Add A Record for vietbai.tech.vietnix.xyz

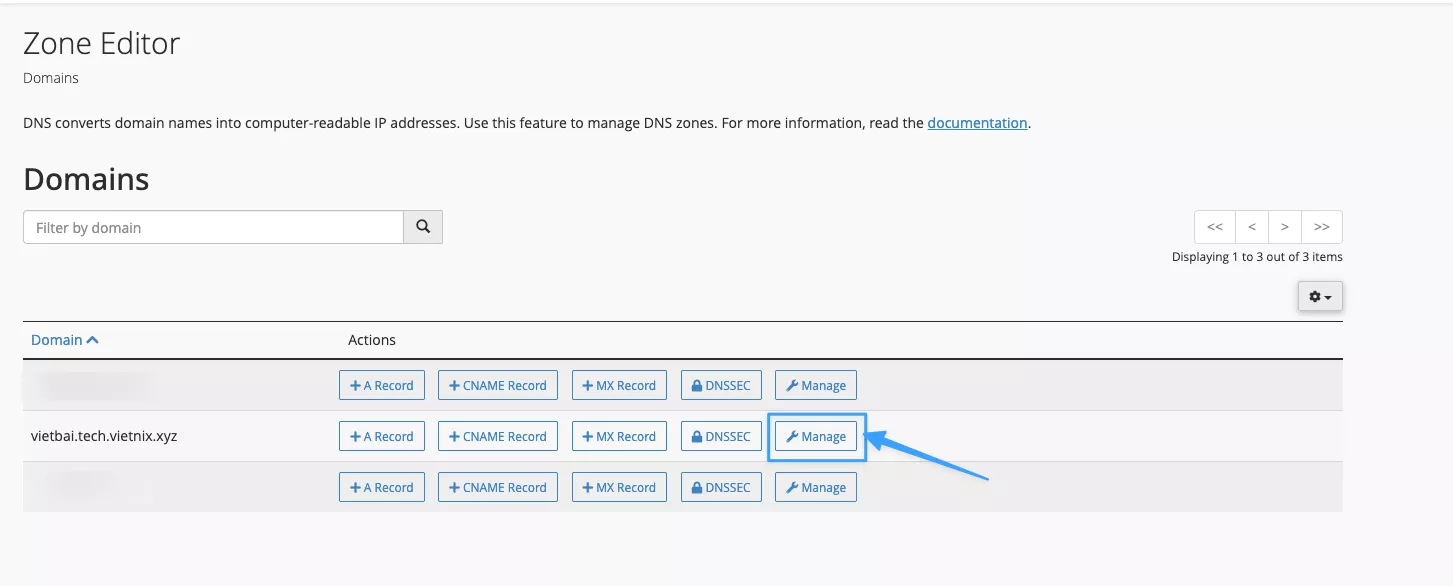[382, 437]
